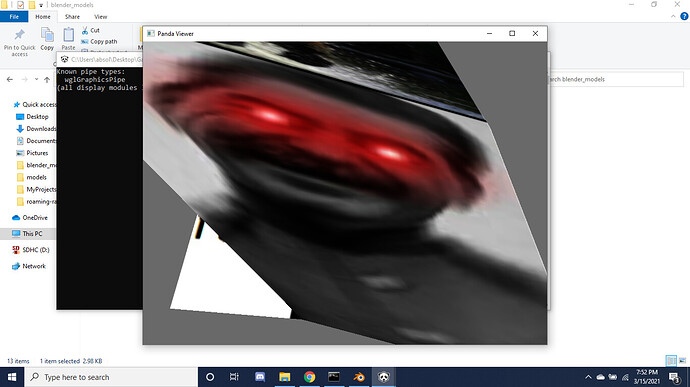The image size is (690, 387).
Task: Open Downloads in the navigation pane
Action: tap(36, 129)
